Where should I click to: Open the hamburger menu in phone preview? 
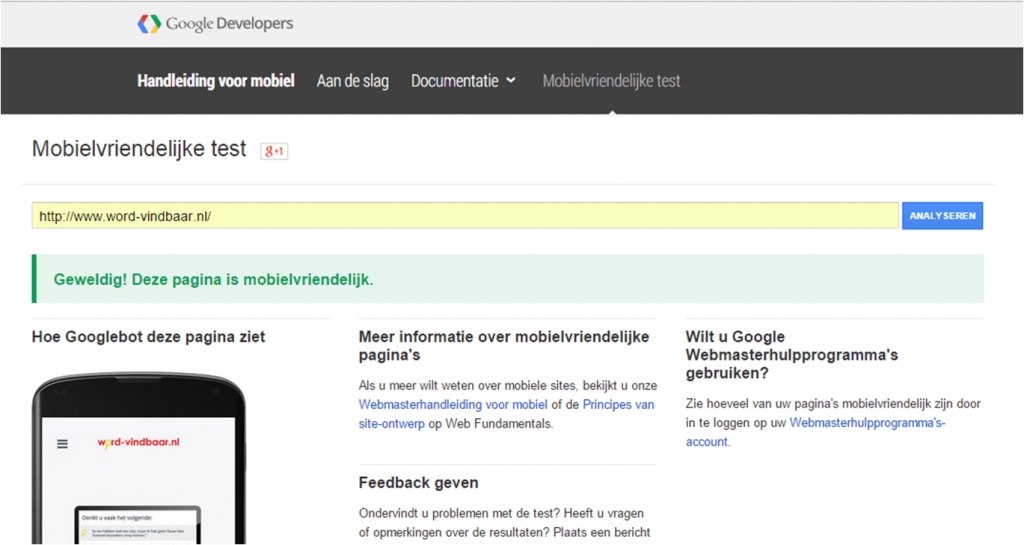coord(63,444)
